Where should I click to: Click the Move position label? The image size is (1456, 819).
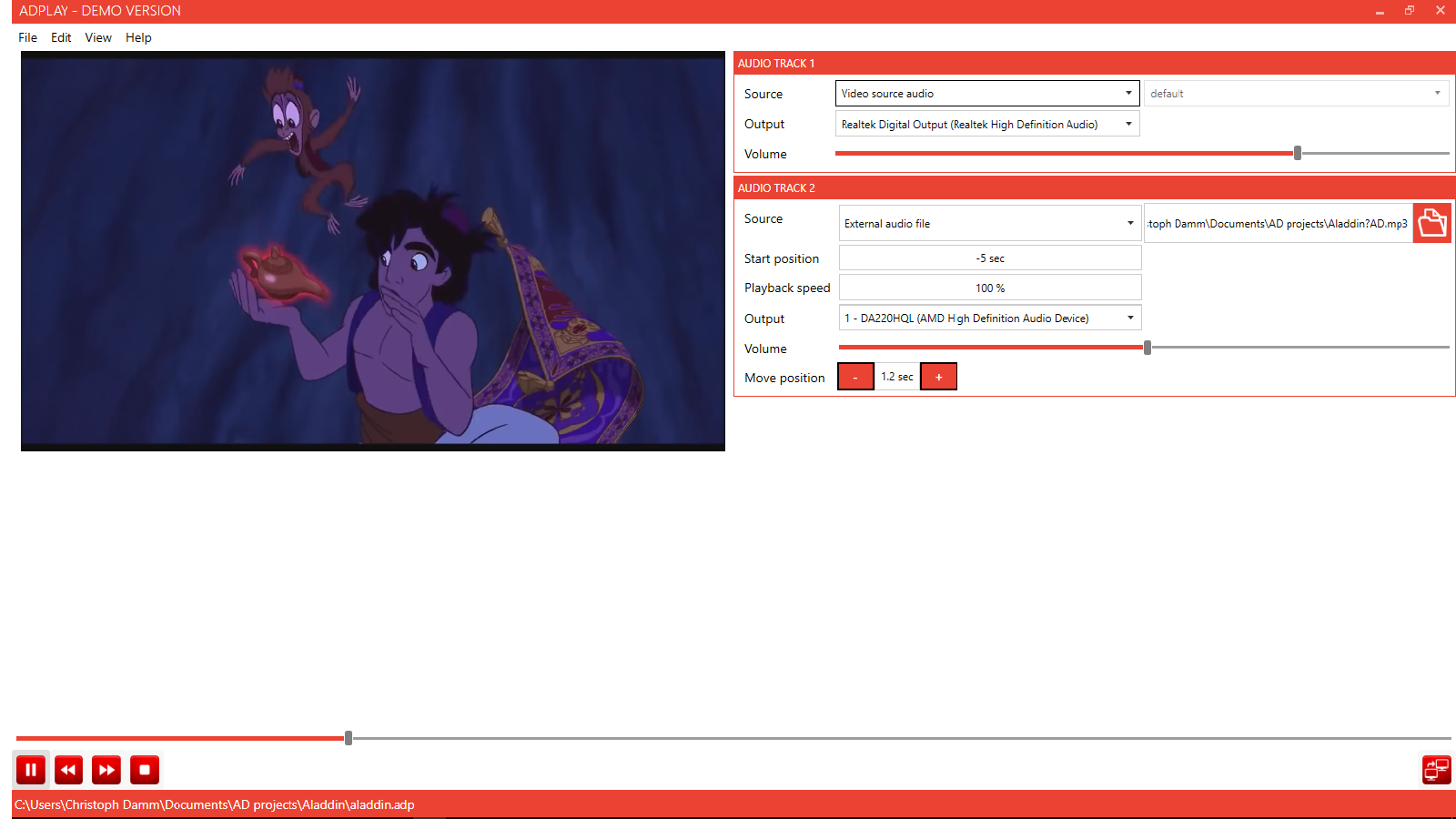[x=784, y=378]
